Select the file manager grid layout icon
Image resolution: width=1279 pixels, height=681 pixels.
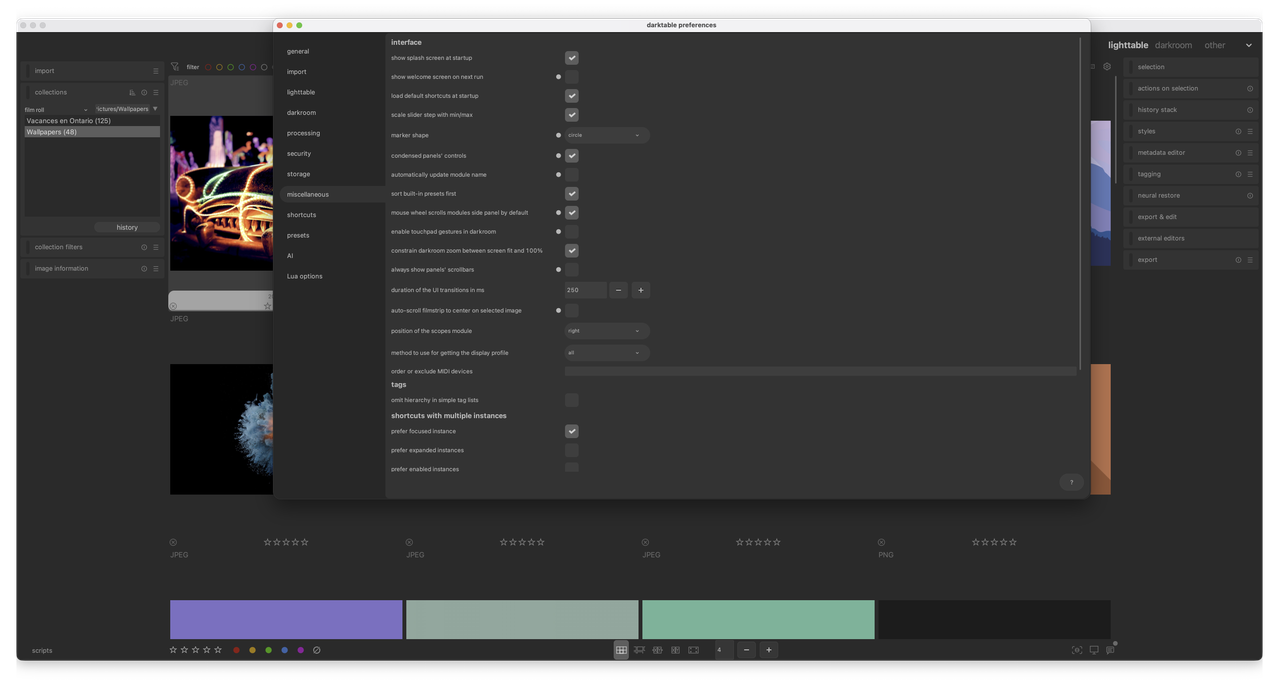point(621,650)
